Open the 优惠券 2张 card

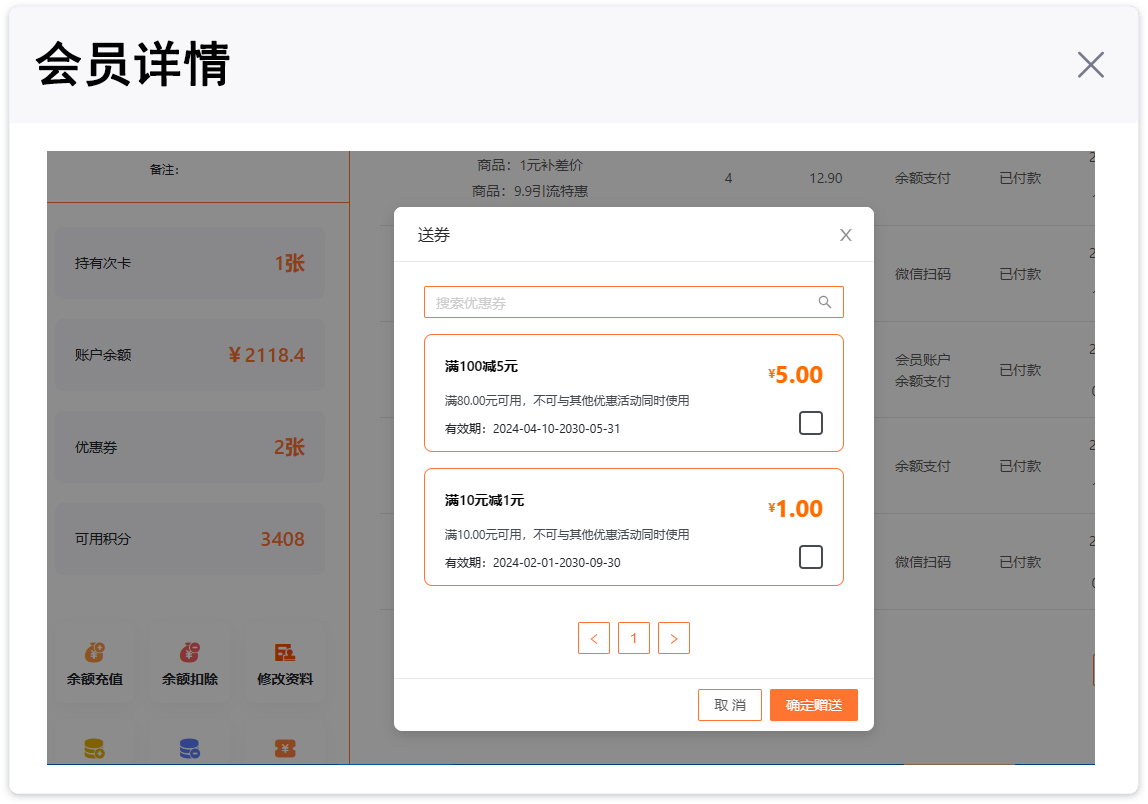pyautogui.click(x=189, y=447)
